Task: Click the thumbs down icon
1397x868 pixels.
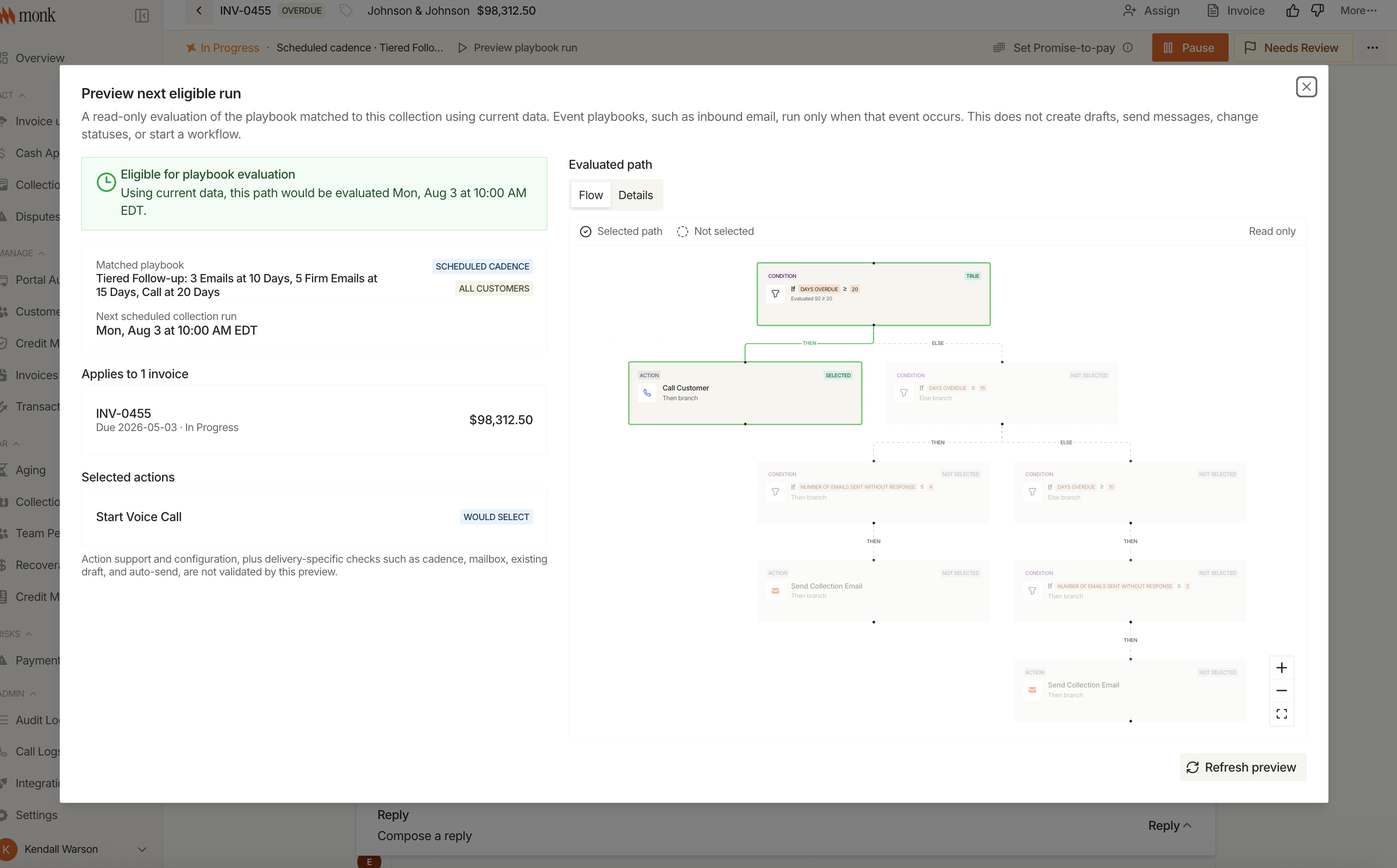Action: pos(1317,10)
